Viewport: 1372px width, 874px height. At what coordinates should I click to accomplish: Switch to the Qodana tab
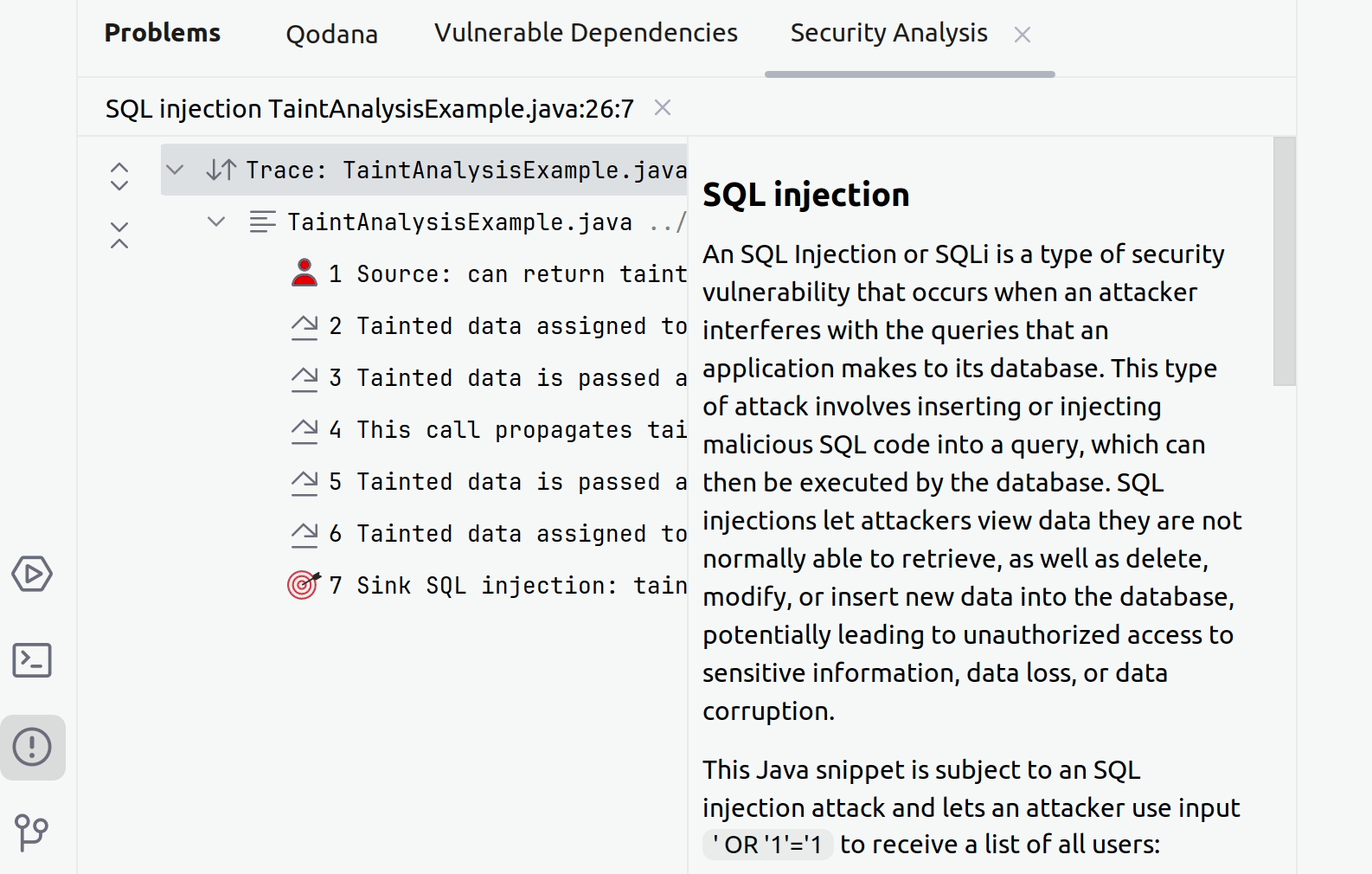(x=331, y=34)
